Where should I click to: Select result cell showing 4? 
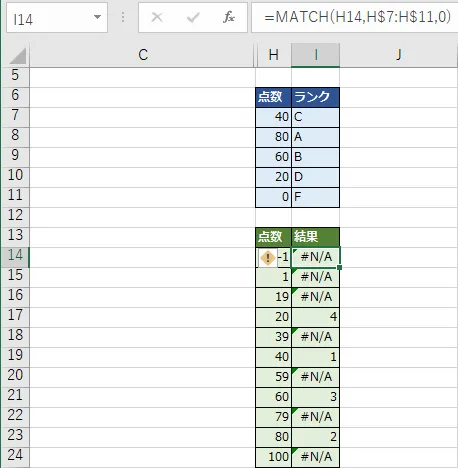(x=316, y=317)
